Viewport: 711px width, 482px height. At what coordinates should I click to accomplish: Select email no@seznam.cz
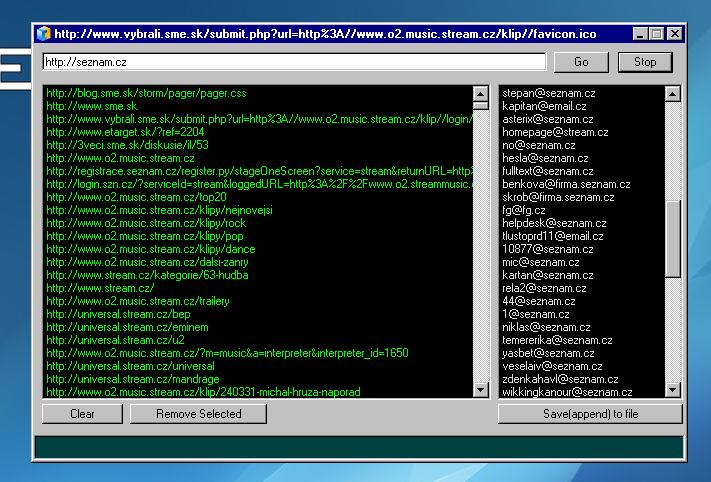point(539,145)
